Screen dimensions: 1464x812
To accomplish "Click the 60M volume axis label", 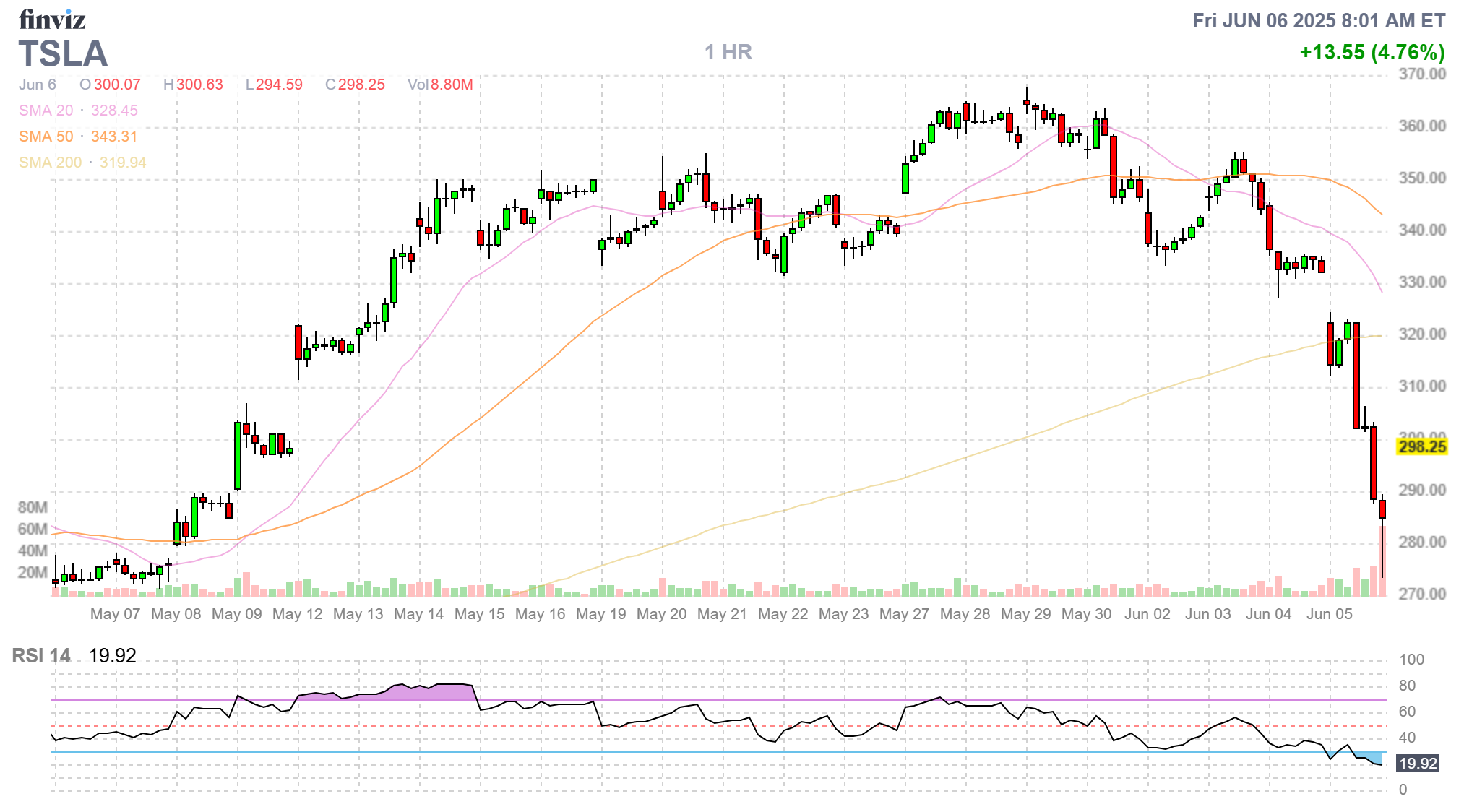I will point(33,529).
